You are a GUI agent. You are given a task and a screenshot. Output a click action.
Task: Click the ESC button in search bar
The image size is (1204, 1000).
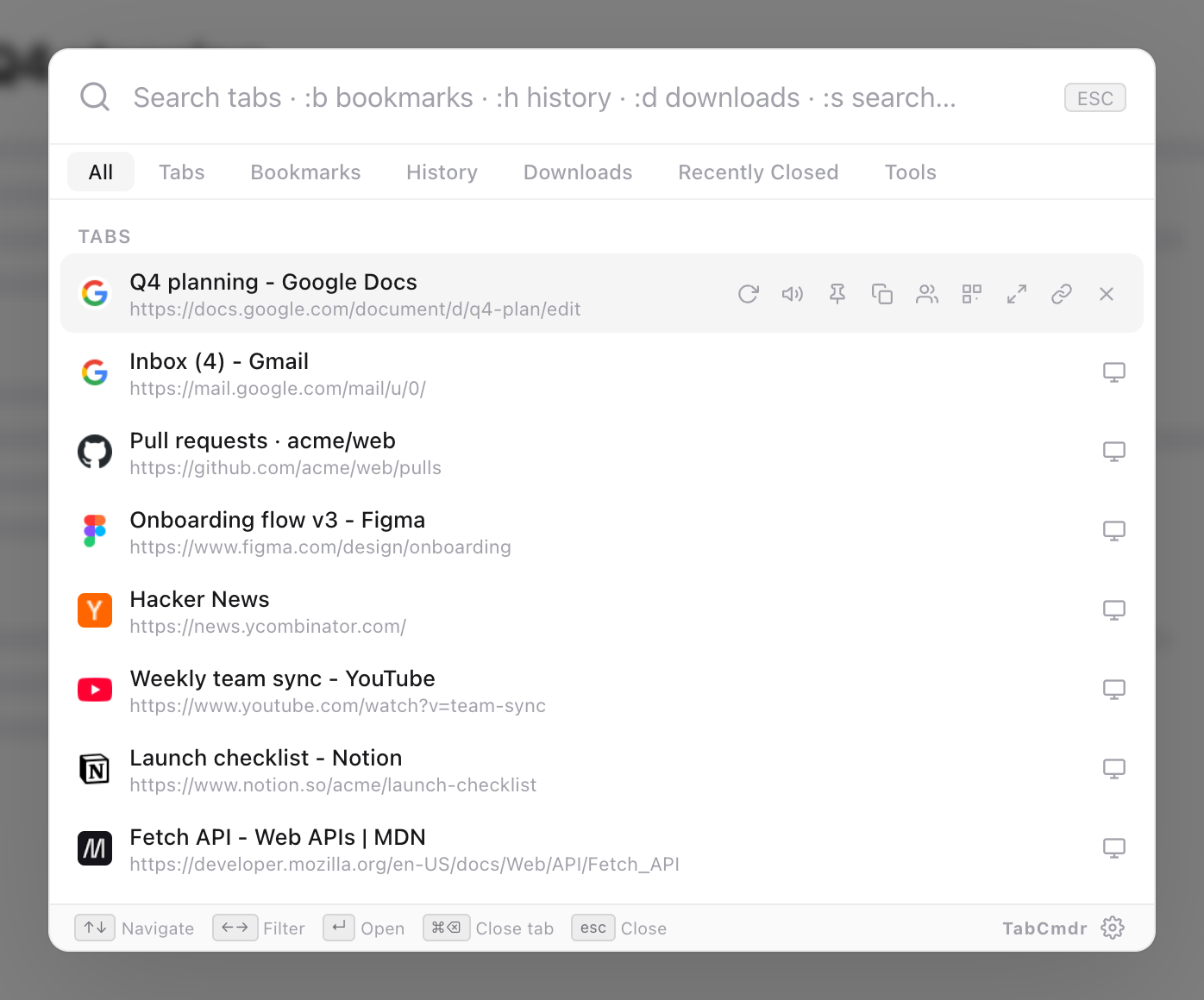pos(1095,97)
